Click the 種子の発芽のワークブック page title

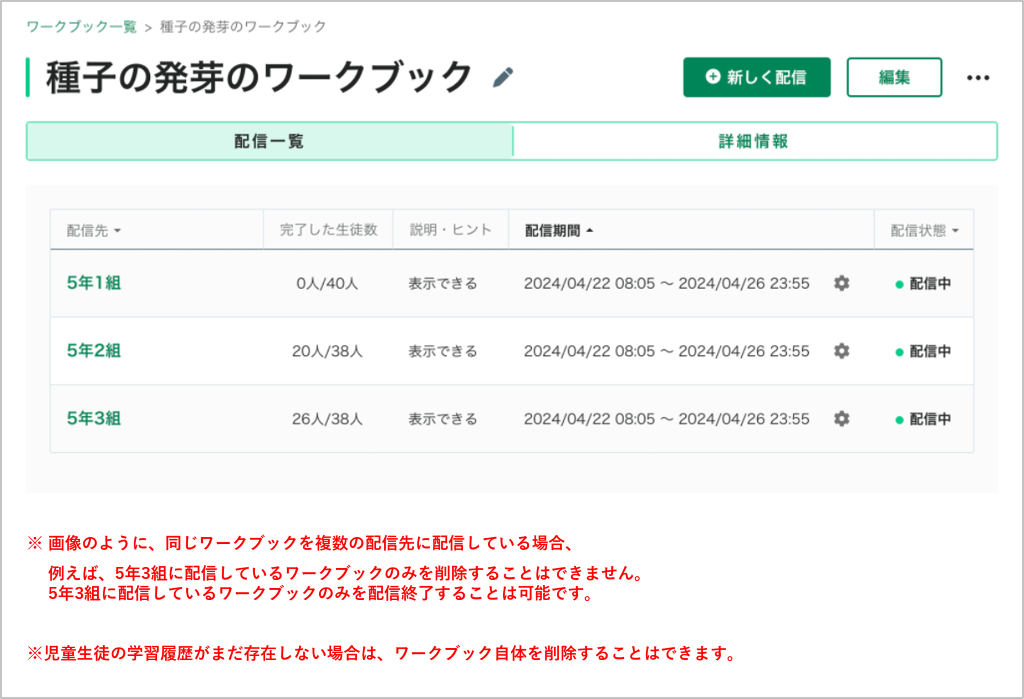tap(259, 77)
